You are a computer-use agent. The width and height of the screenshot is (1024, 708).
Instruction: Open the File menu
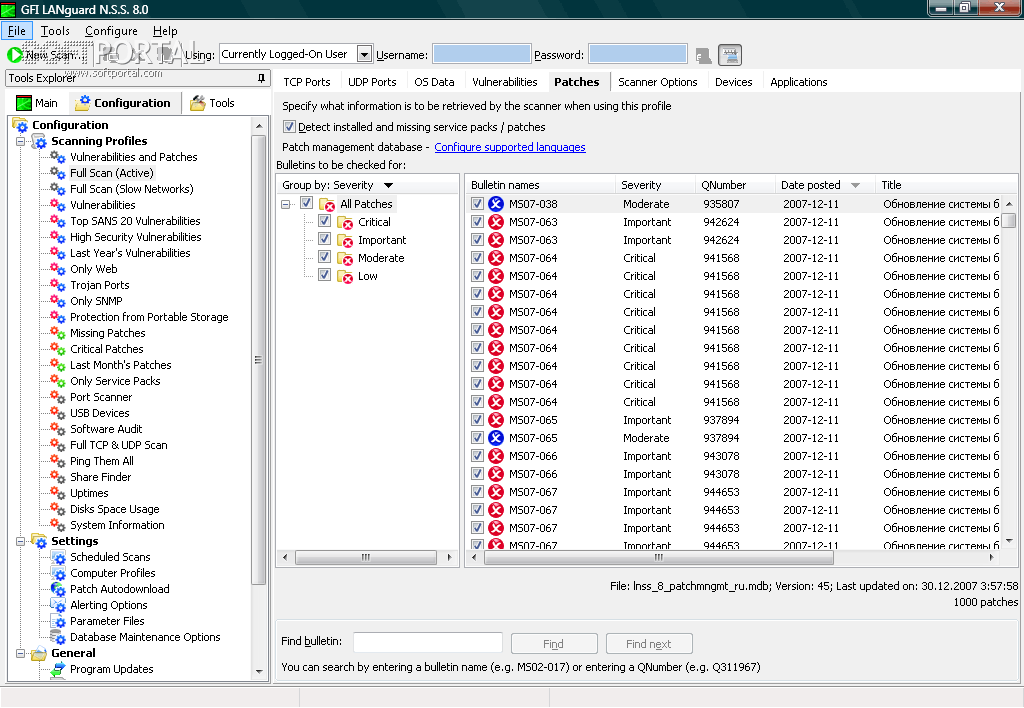[16, 31]
